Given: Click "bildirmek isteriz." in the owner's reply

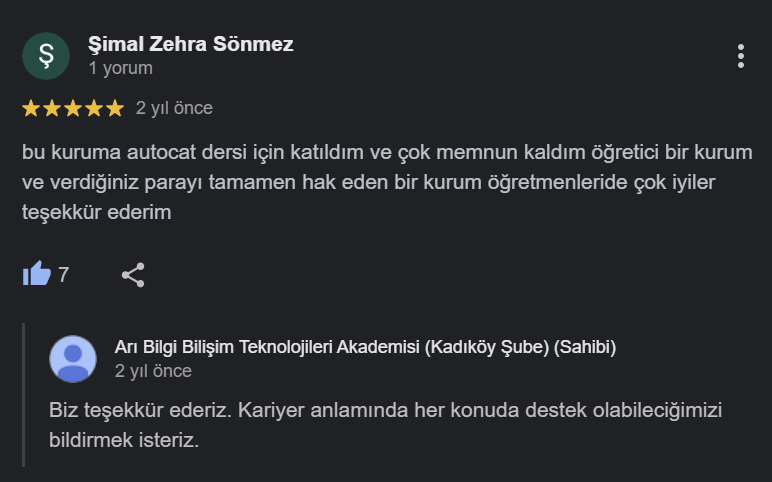Looking at the screenshot, I should click(124, 440).
